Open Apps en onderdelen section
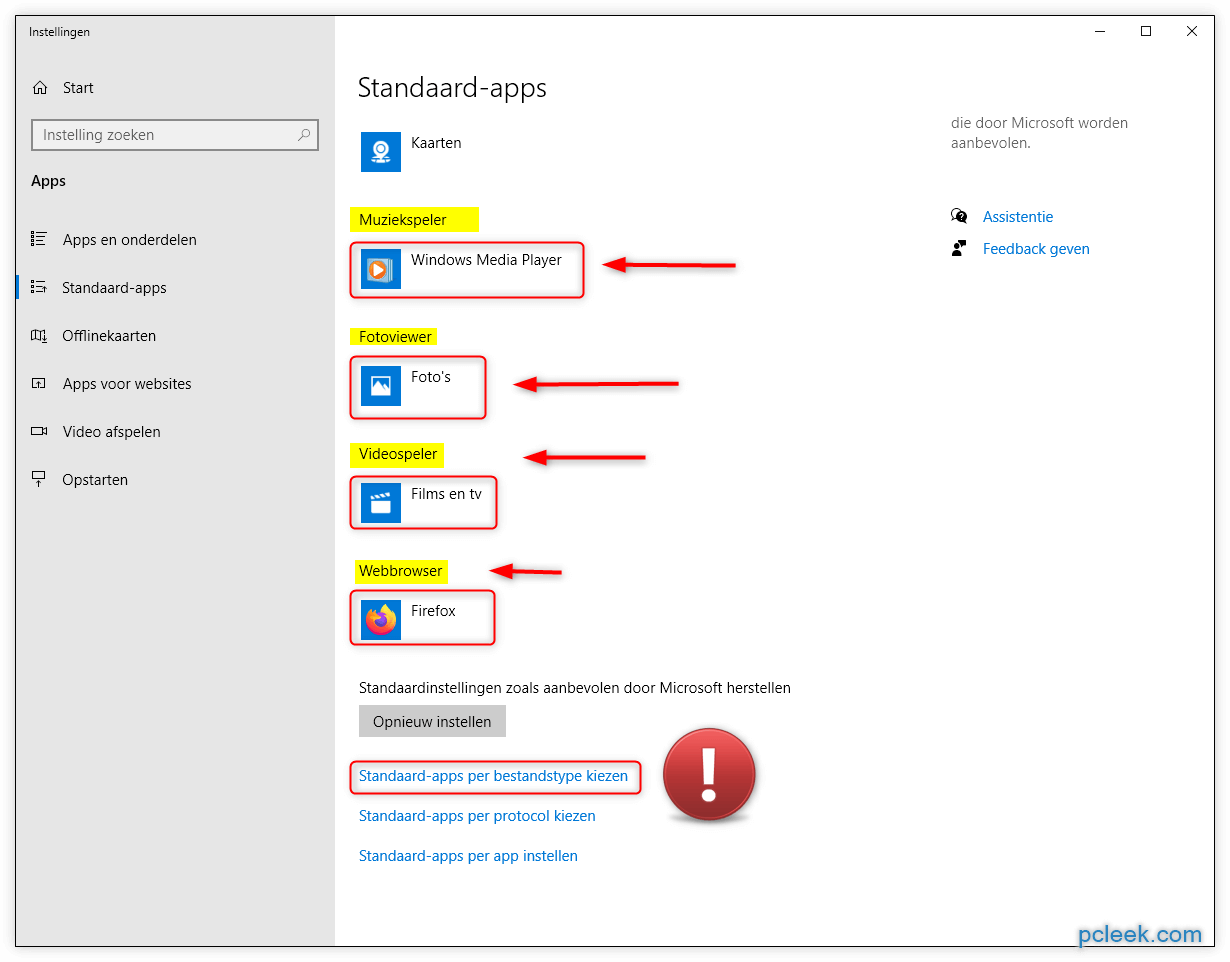This screenshot has height=962, width=1230. [130, 240]
